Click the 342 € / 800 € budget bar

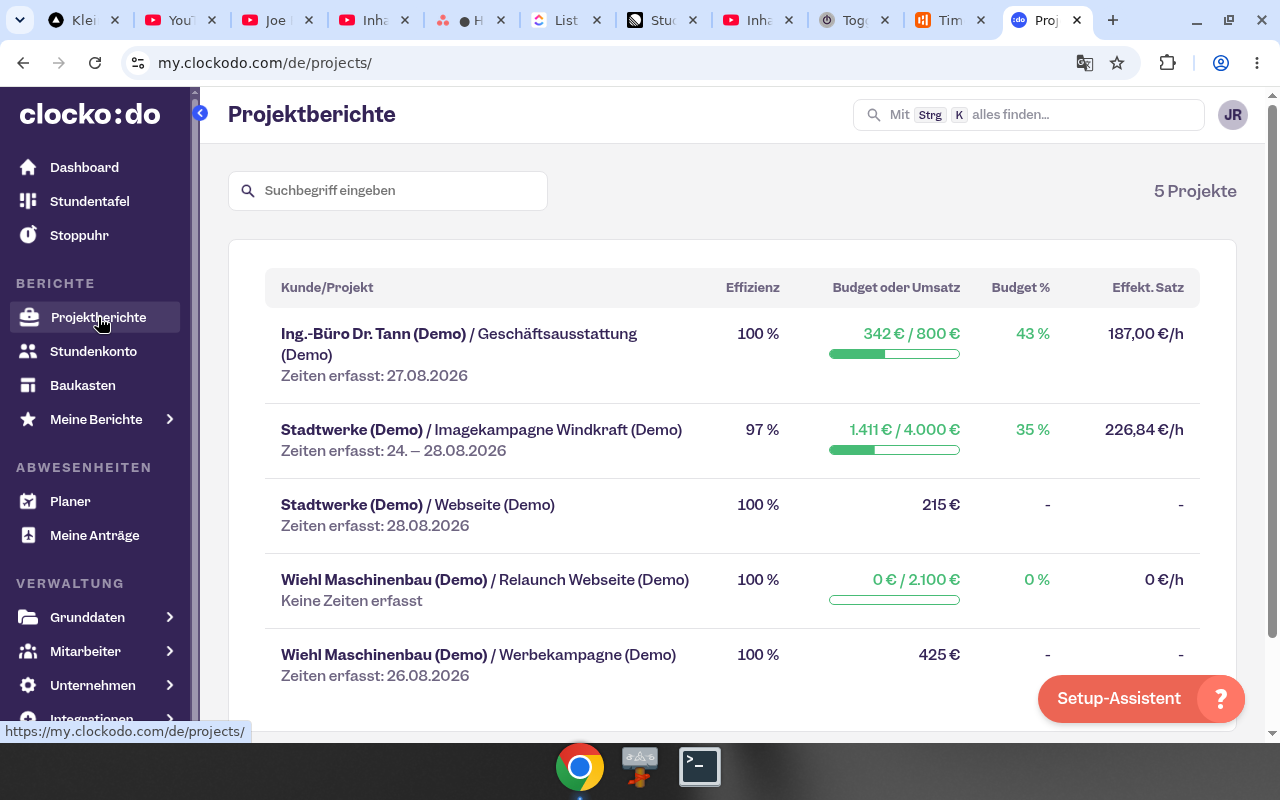[894, 354]
